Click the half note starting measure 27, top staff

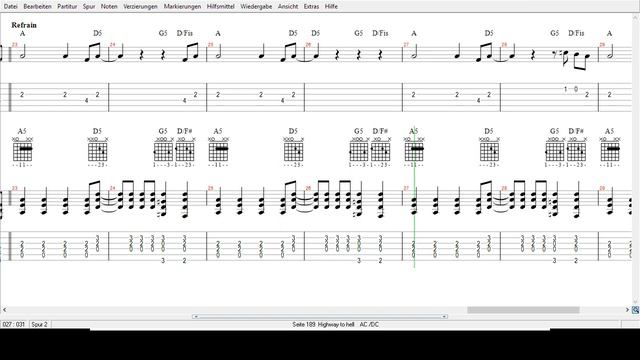[414, 51]
